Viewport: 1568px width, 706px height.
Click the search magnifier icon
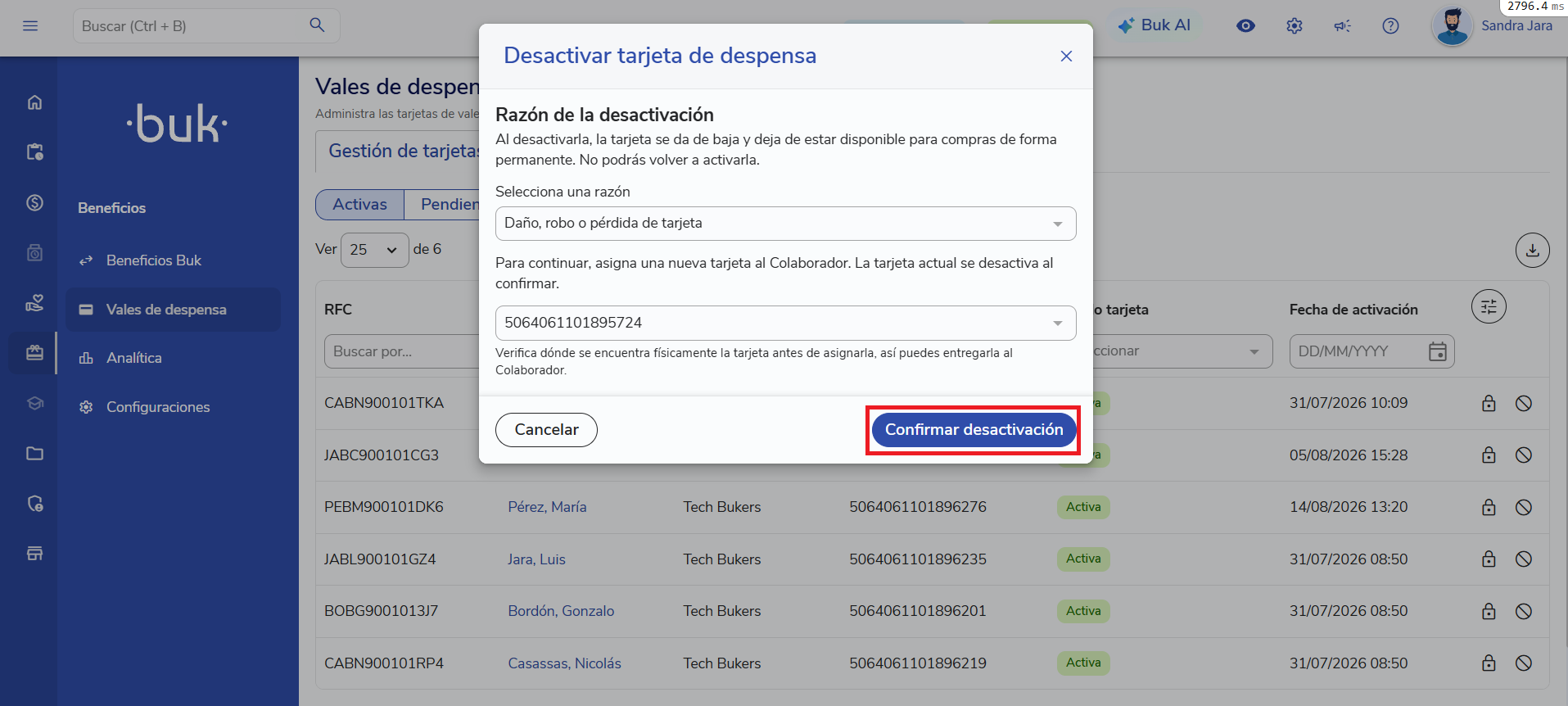click(x=317, y=25)
